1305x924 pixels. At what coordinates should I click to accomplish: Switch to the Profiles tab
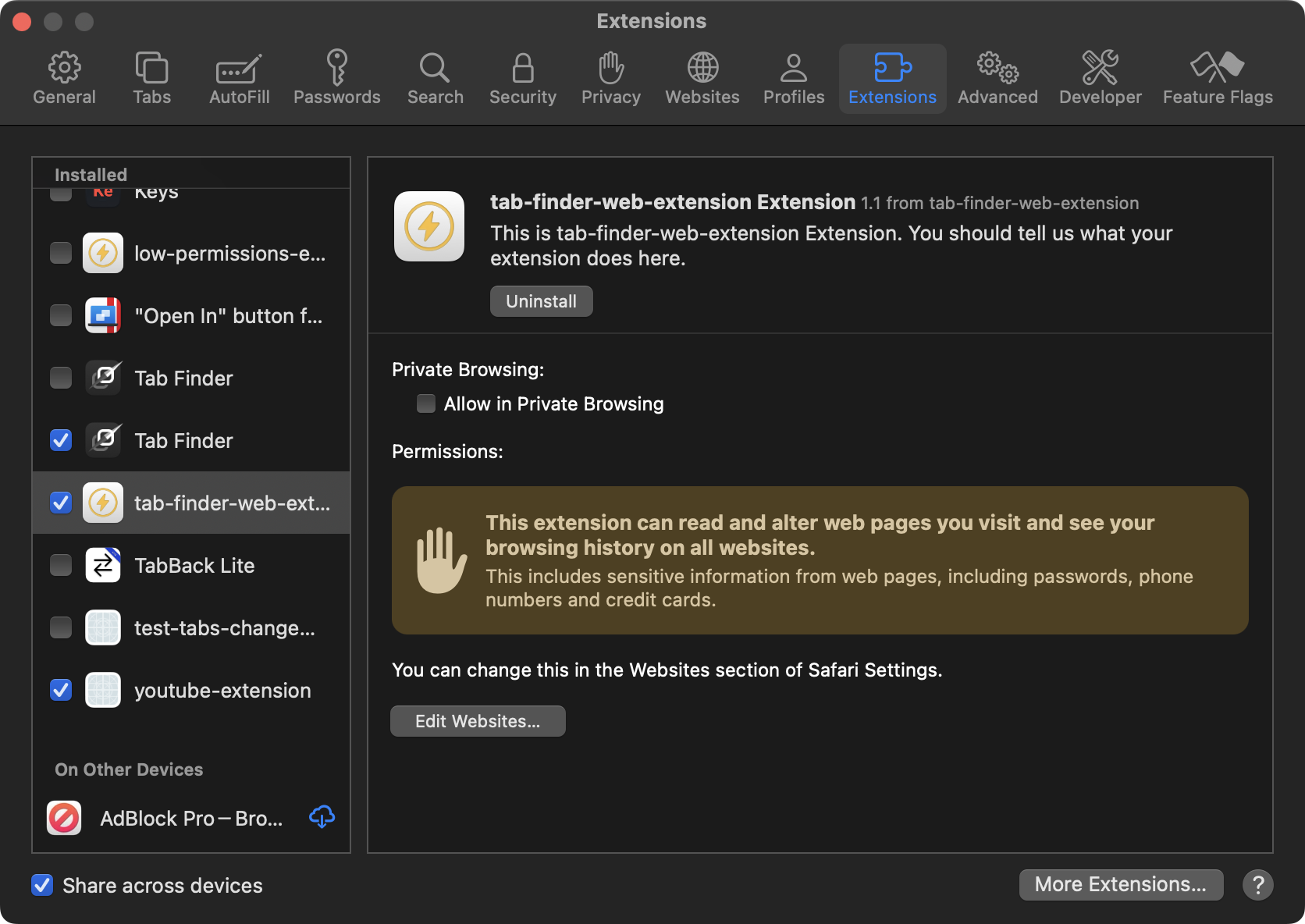coord(793,78)
